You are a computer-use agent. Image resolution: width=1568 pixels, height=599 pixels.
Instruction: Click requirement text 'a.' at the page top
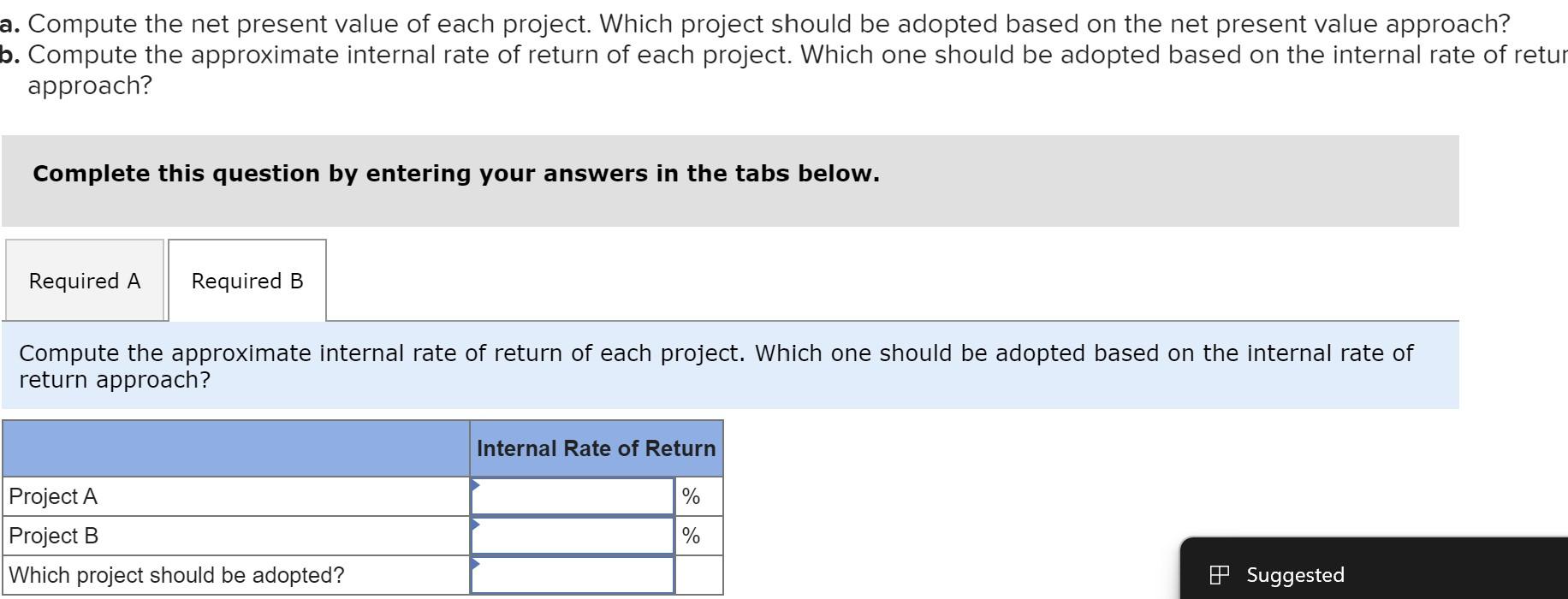[x=12, y=23]
